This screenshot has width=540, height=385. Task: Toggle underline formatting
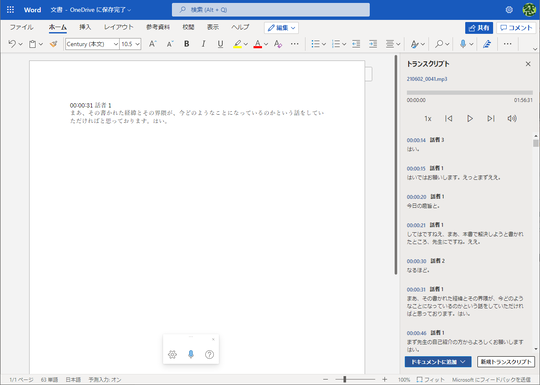click(x=220, y=44)
